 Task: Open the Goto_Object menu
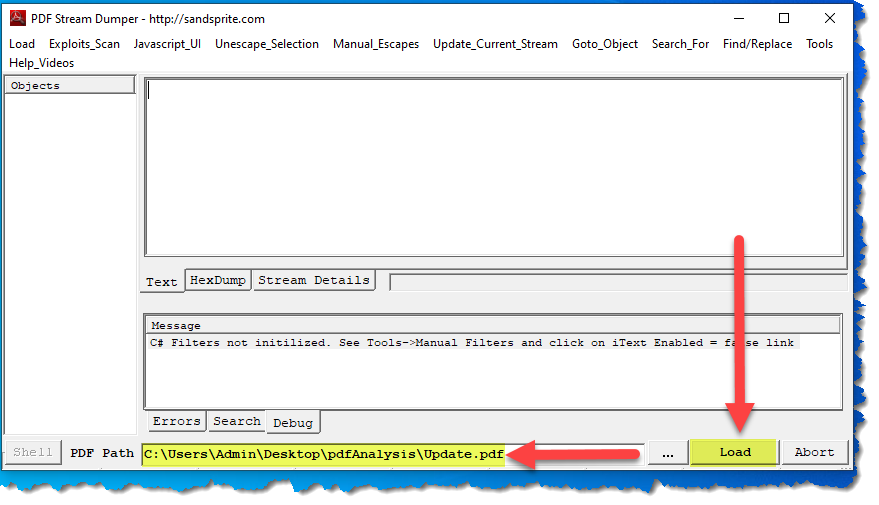point(605,44)
